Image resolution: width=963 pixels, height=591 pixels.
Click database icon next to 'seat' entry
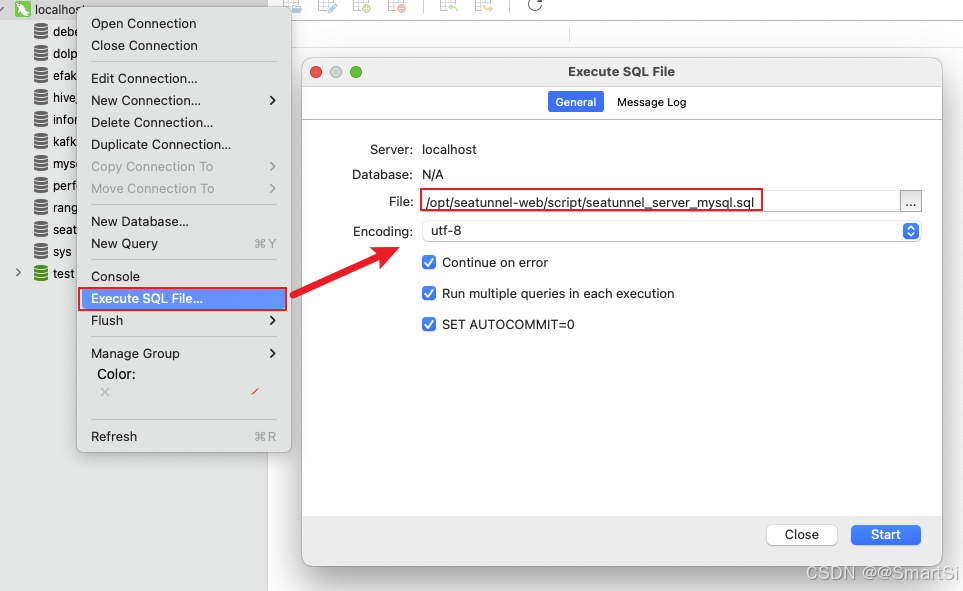click(41, 229)
